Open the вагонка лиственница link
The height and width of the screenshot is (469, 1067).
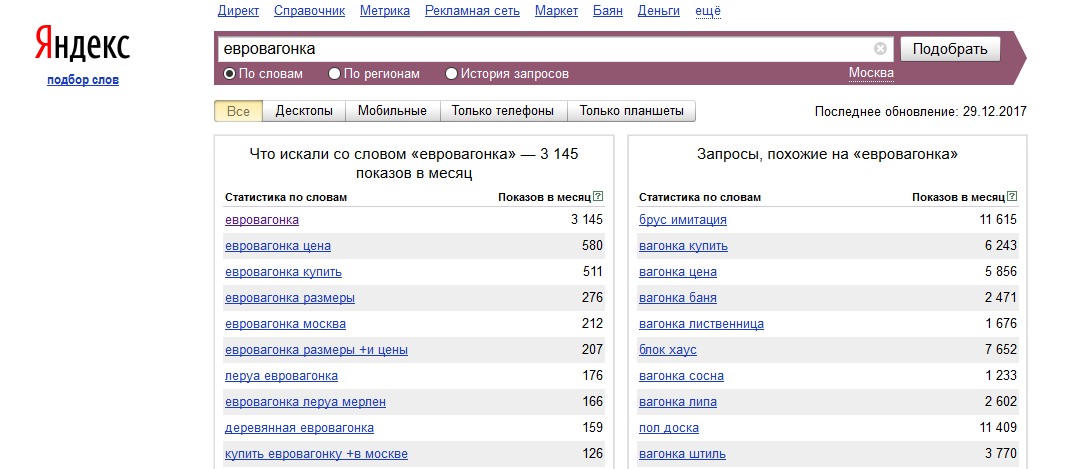pyautogui.click(x=702, y=323)
